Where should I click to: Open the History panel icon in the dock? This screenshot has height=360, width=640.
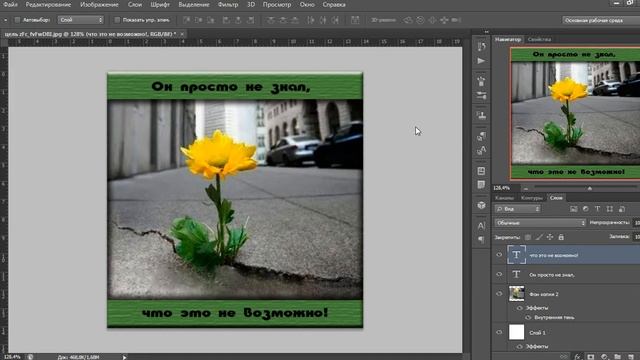pos(482,46)
